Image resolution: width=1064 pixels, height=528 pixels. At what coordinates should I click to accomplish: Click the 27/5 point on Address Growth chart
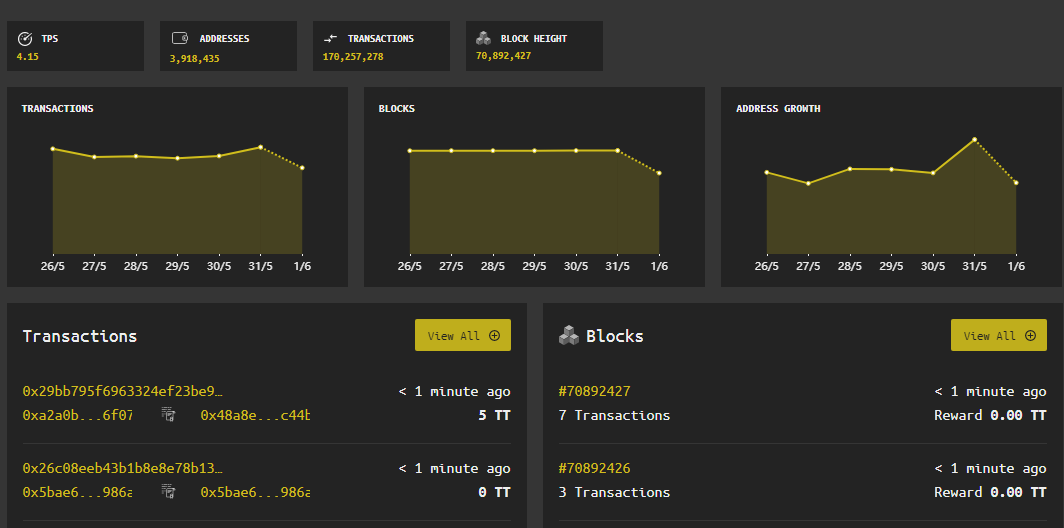click(x=808, y=183)
